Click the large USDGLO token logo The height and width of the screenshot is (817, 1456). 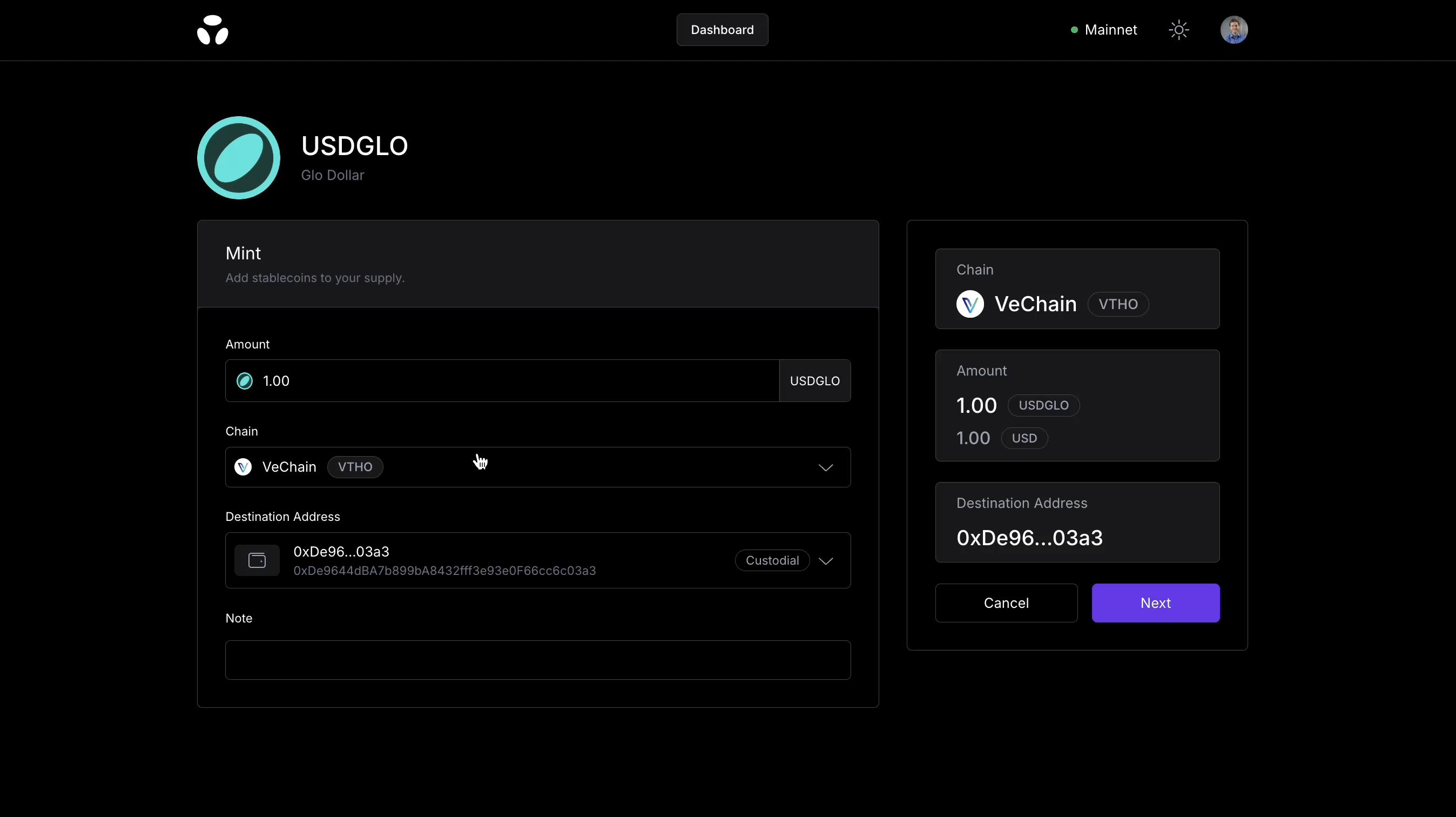click(239, 158)
